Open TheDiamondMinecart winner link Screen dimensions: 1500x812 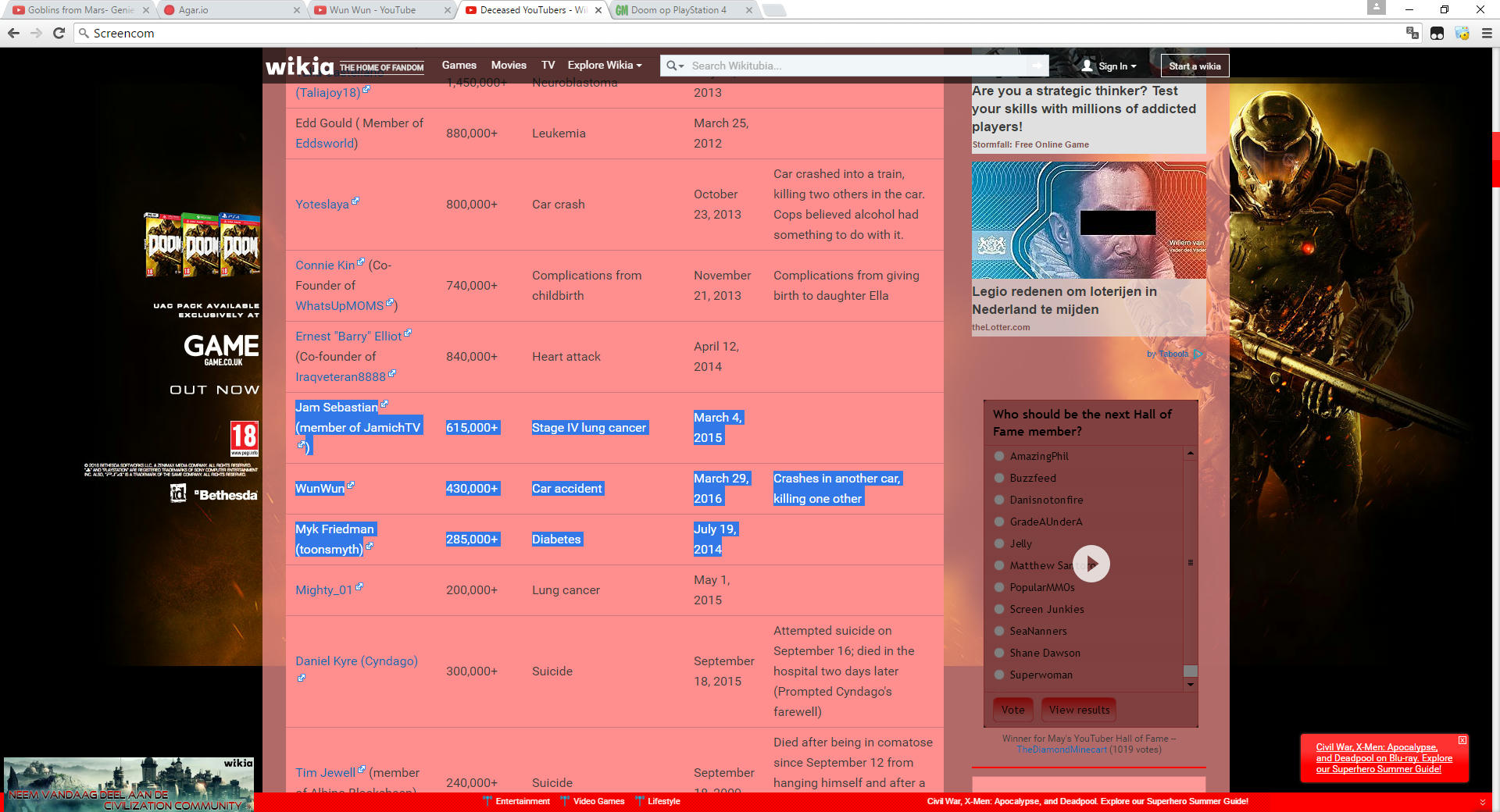click(1062, 750)
